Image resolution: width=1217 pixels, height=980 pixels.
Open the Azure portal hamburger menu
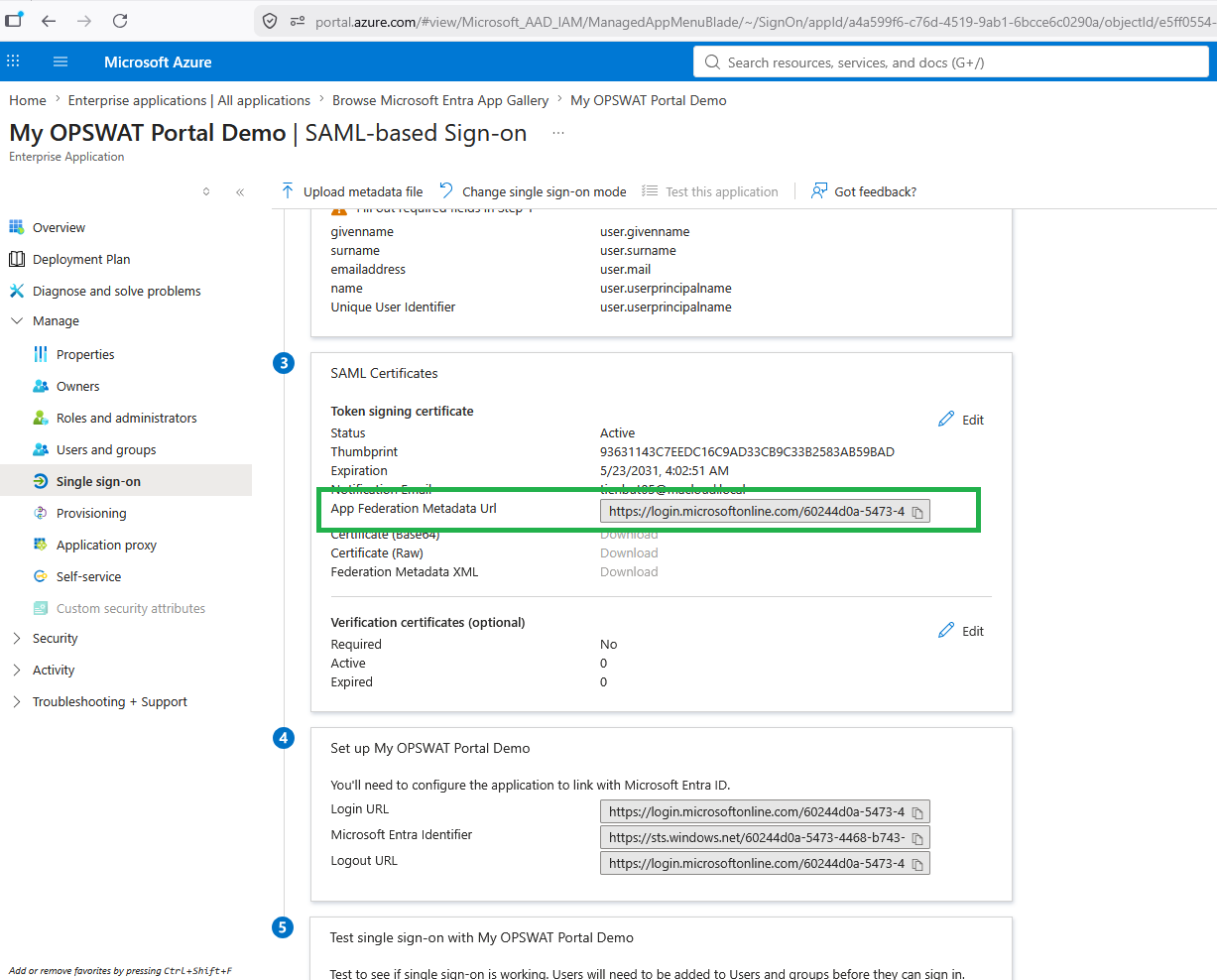click(61, 61)
